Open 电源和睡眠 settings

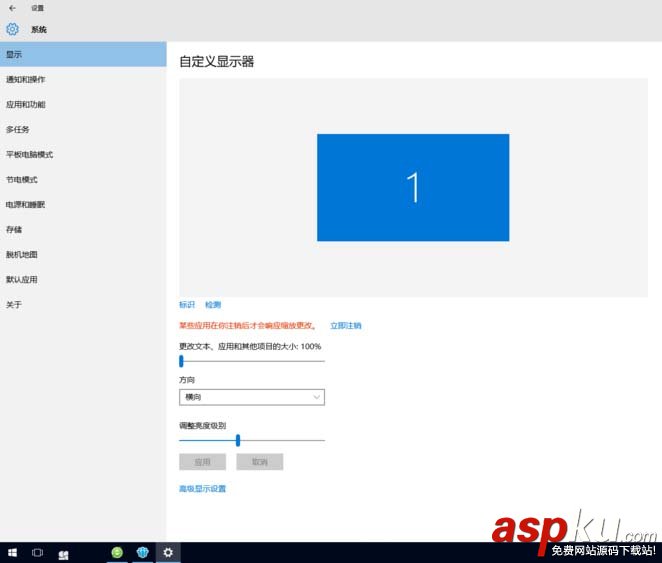coord(83,204)
